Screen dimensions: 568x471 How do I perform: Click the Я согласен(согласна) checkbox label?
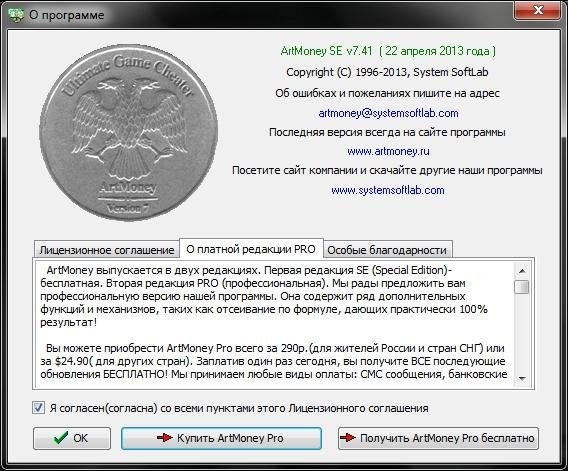239,408
